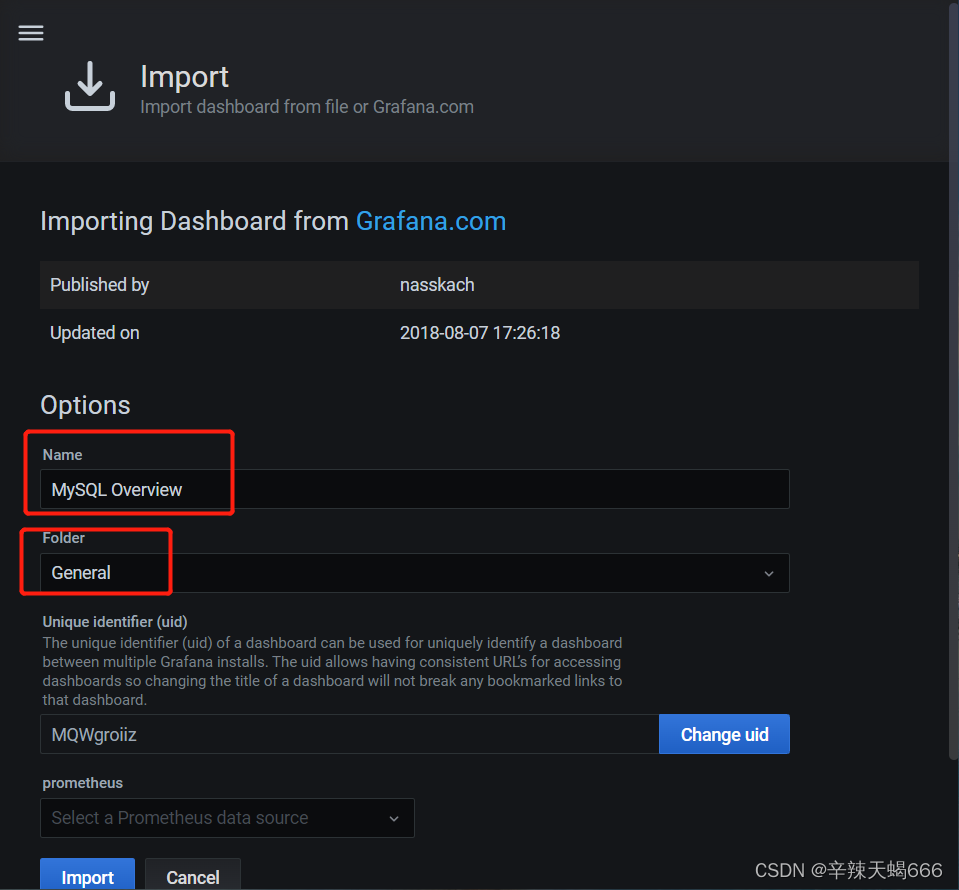Screen dimensions: 959x890
Task: Click the Name field with MySQL Overview
Action: (x=415, y=489)
